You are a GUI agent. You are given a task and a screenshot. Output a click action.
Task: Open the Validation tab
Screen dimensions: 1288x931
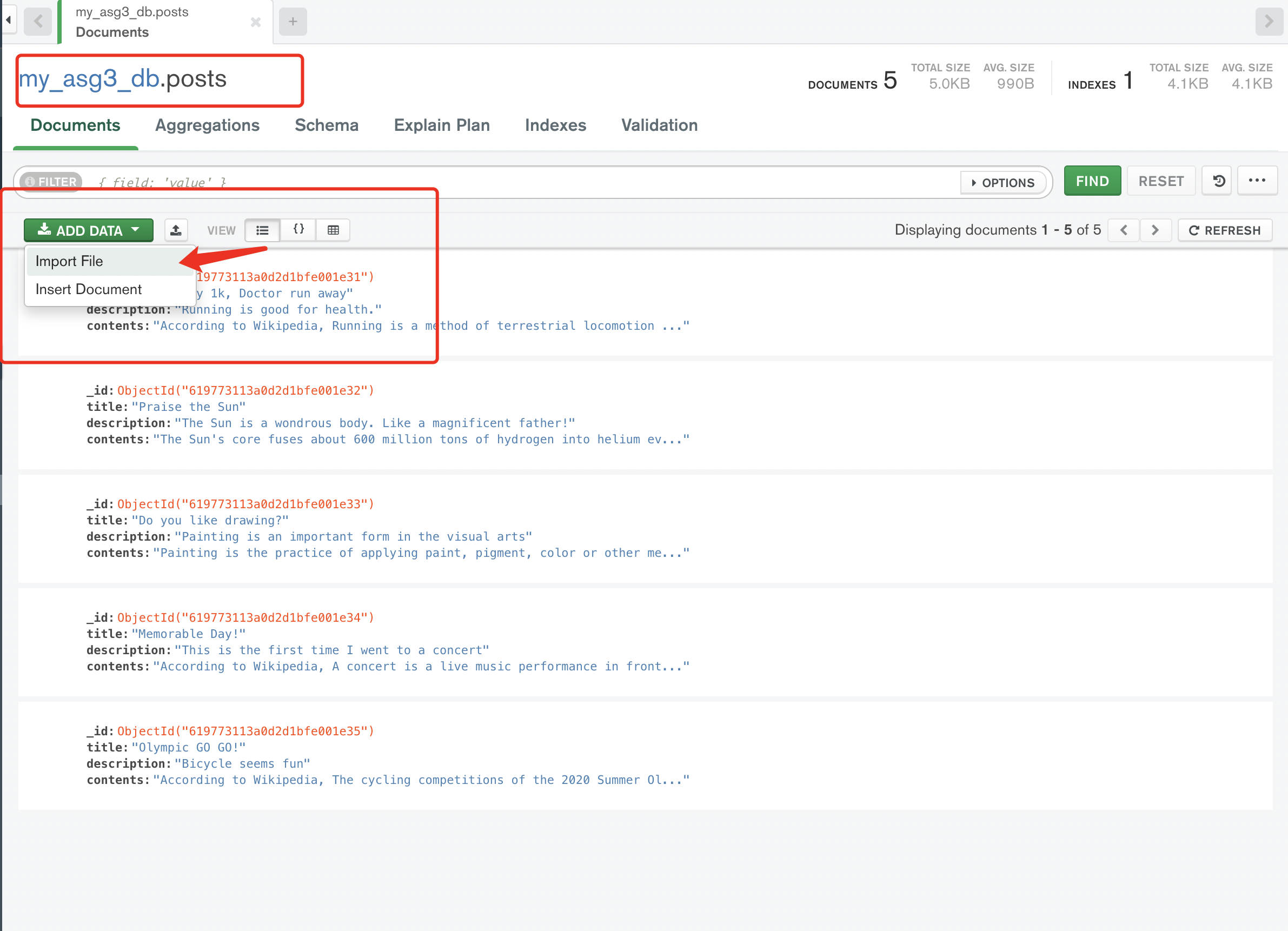pos(659,125)
